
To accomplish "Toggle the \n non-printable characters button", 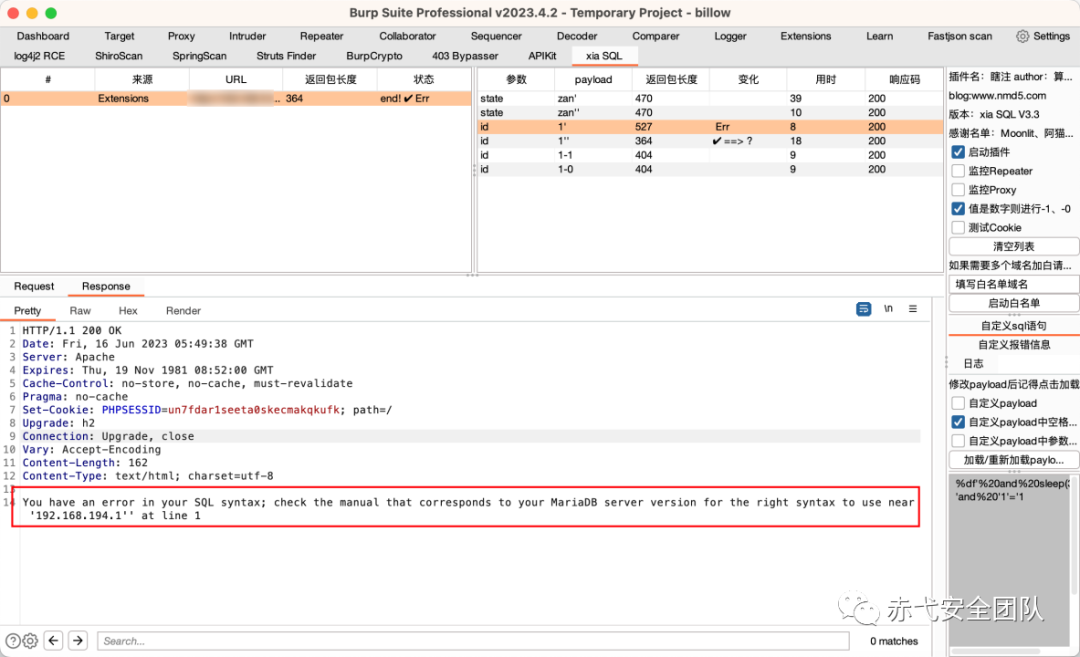I will 889,309.
